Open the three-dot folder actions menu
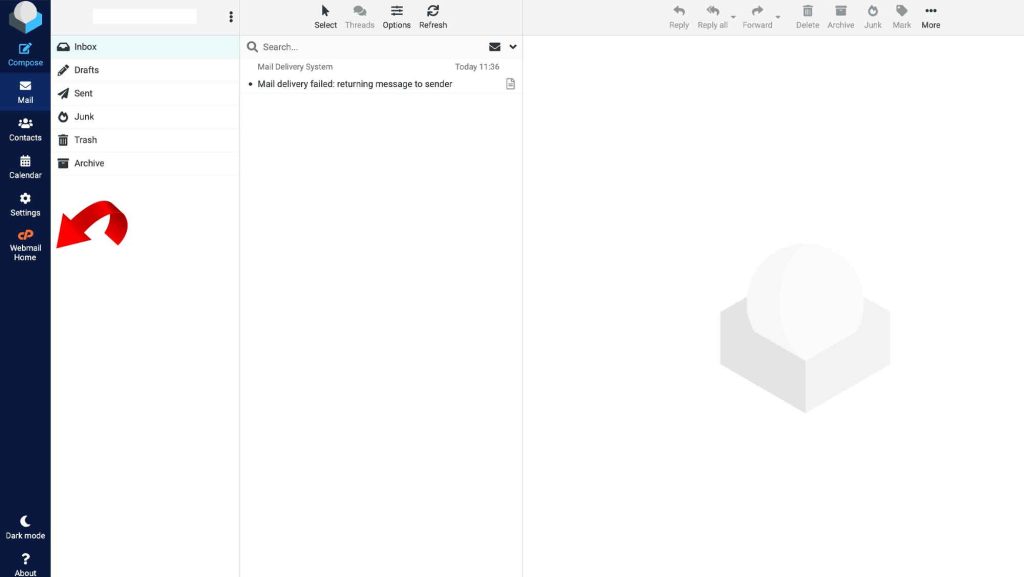Viewport: 1024px width, 577px height. coord(231,17)
